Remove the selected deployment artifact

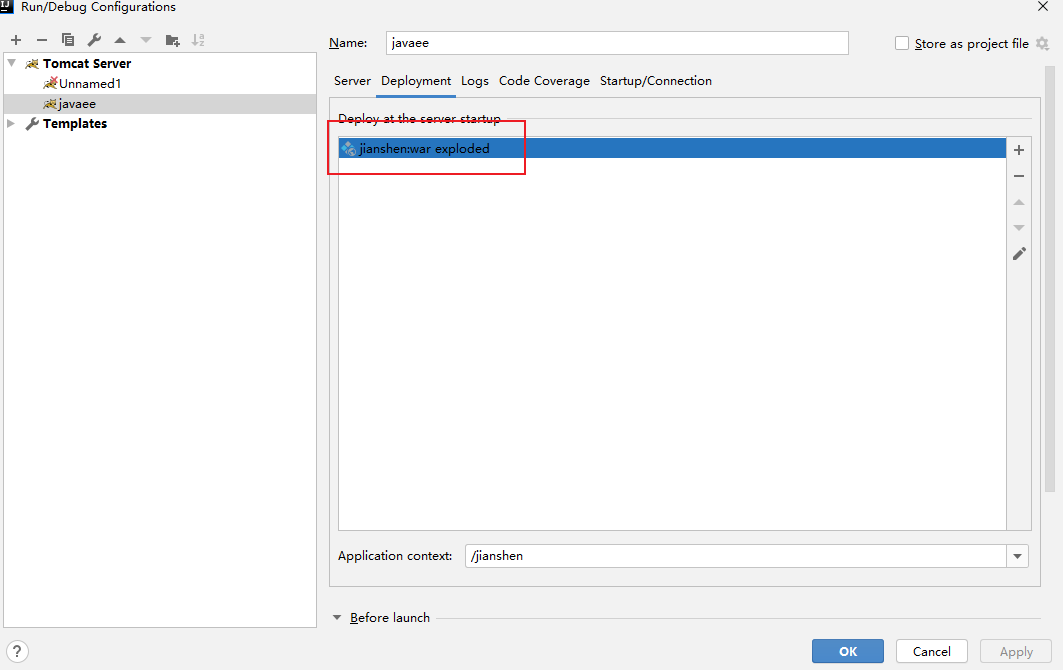point(1019,176)
